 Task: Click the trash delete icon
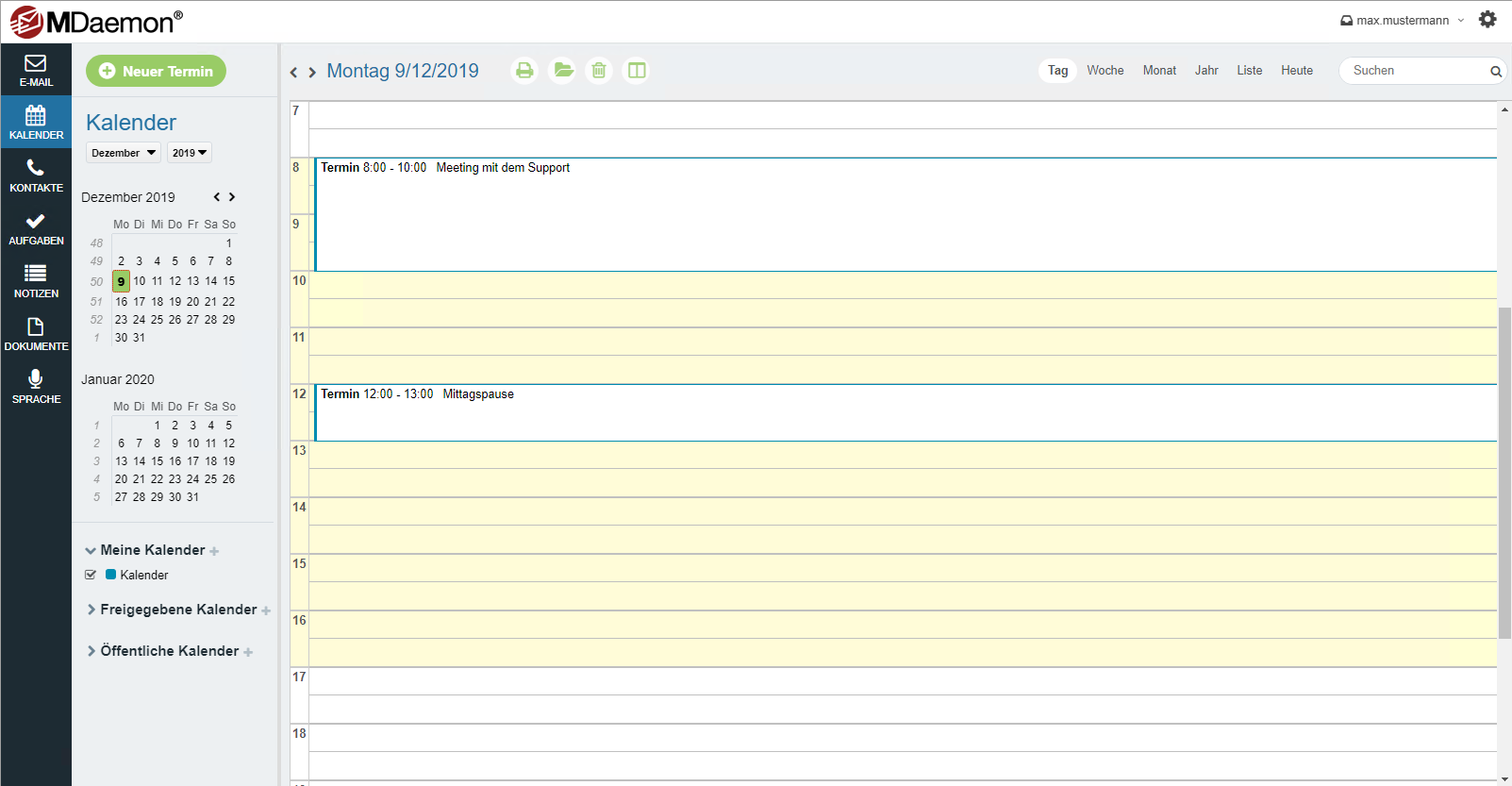599,71
